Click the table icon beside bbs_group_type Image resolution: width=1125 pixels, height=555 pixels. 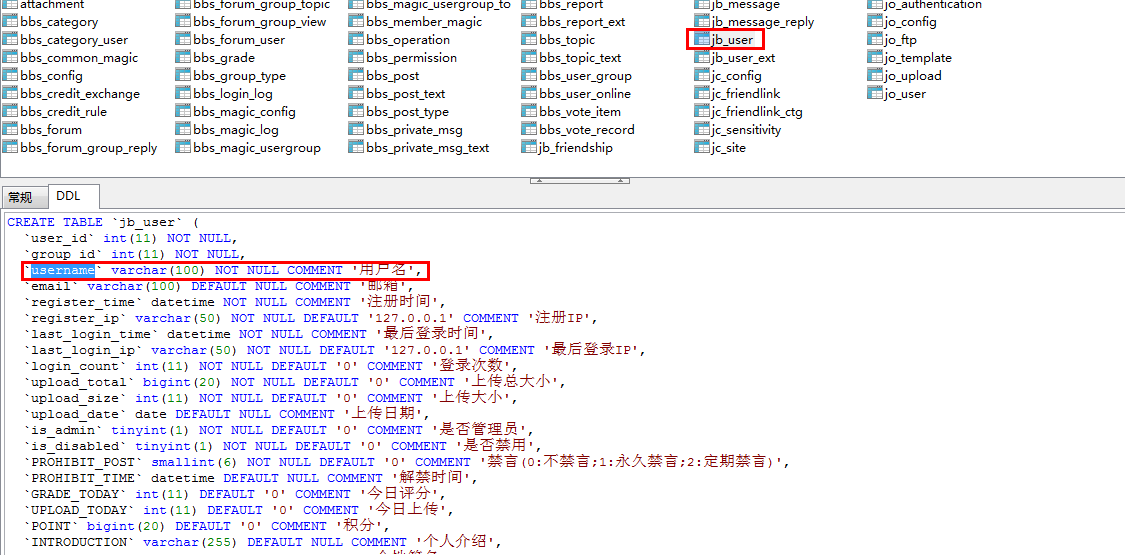(x=183, y=76)
